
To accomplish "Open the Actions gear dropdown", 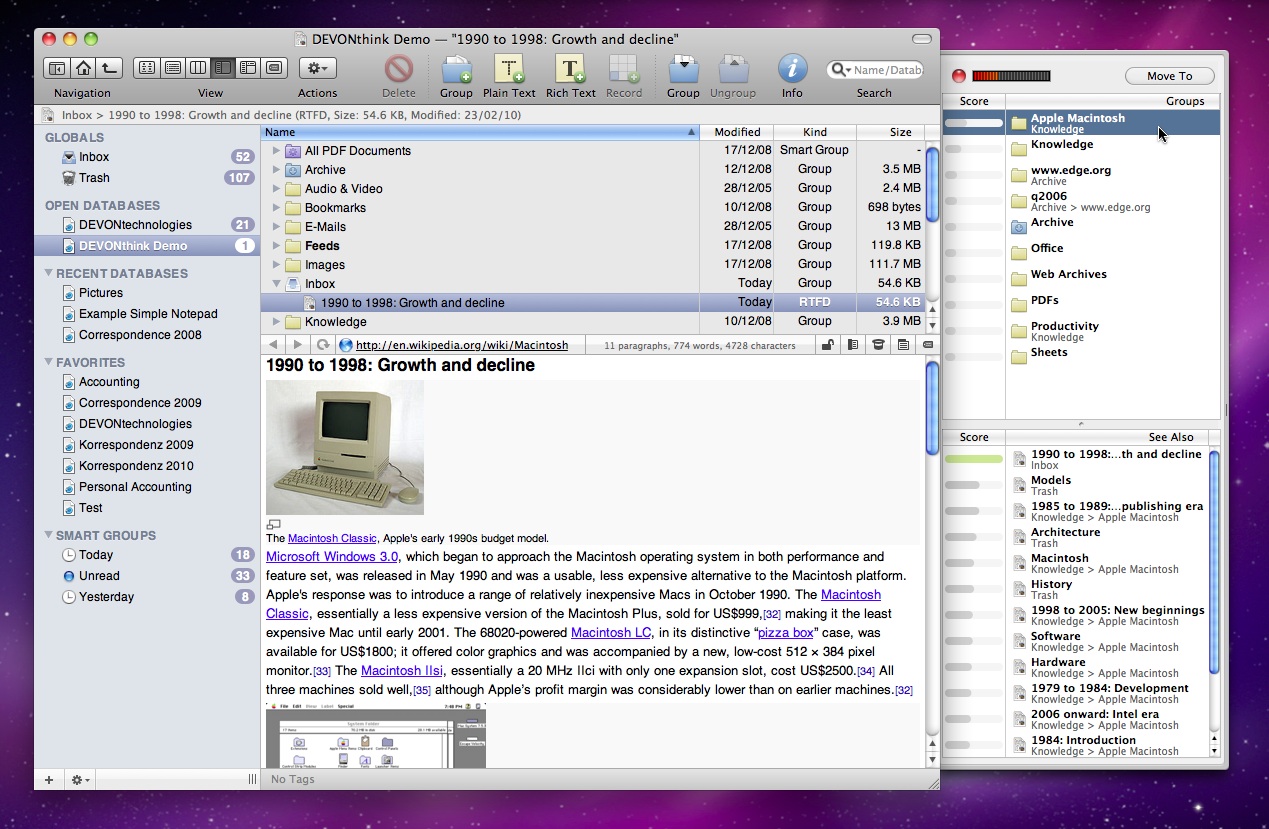I will pos(317,68).
